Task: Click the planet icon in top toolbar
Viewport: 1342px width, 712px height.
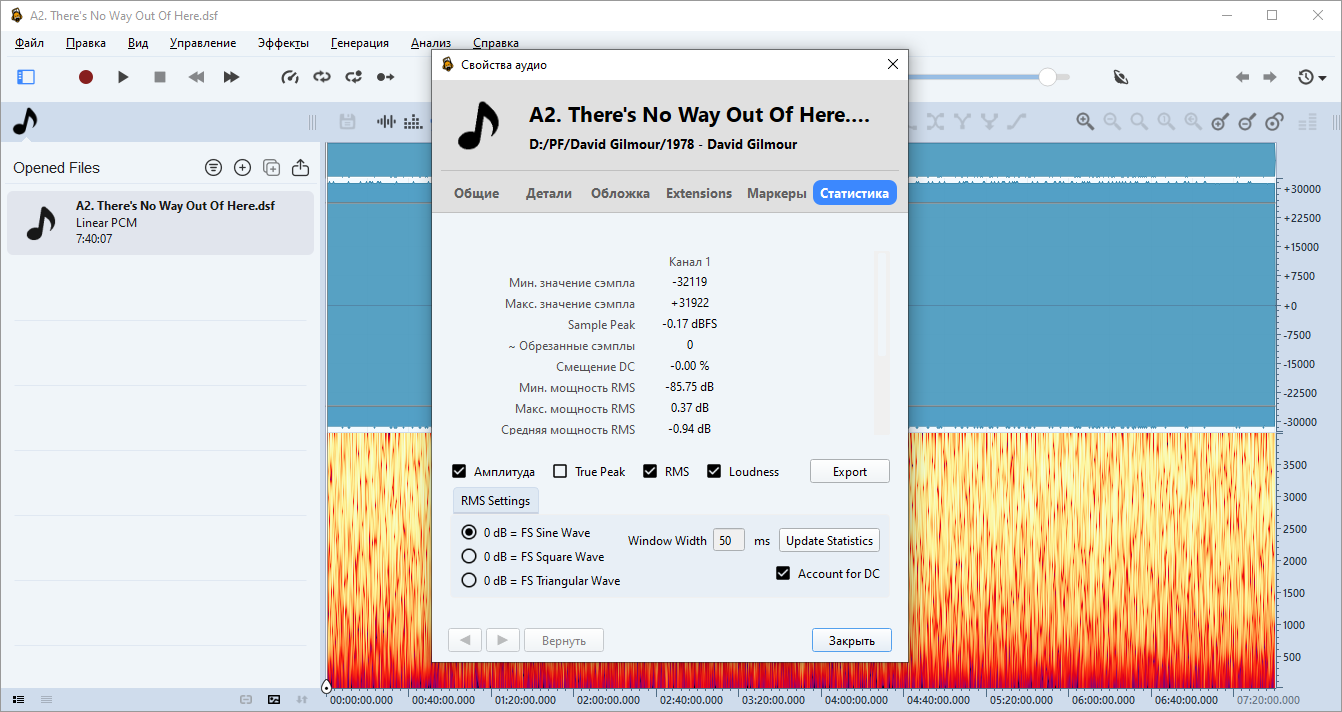Action: coord(1121,76)
